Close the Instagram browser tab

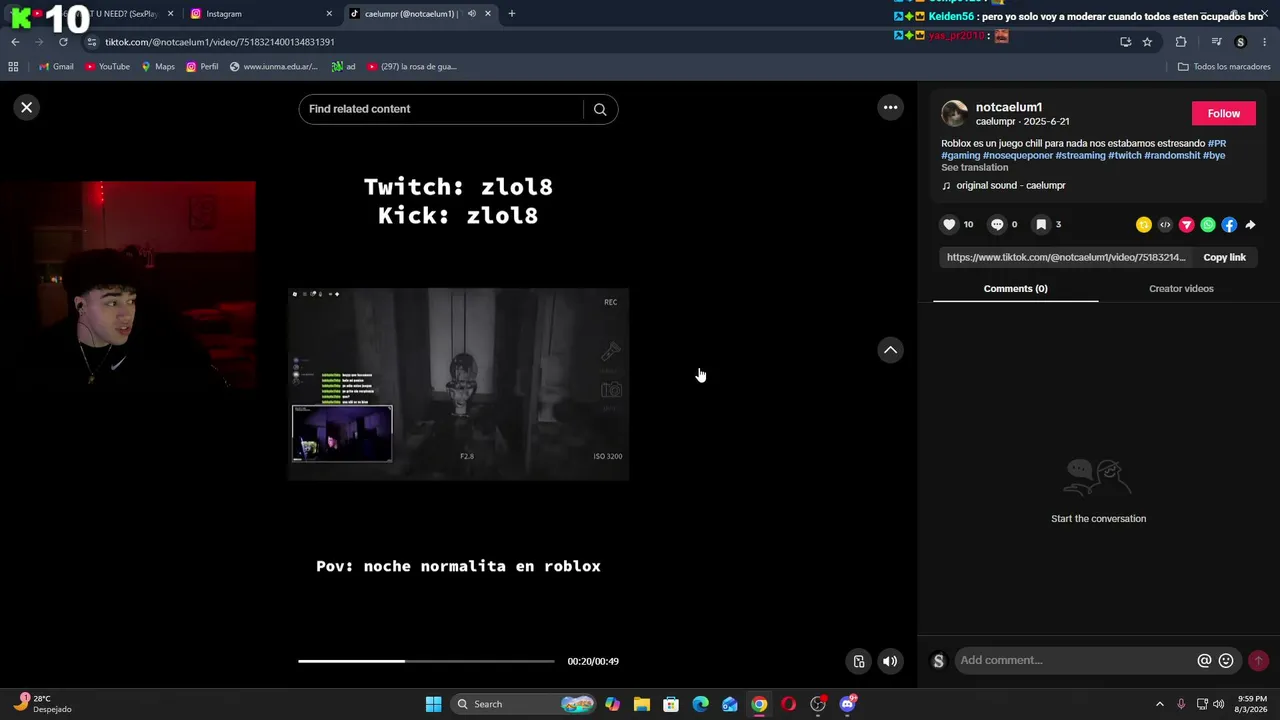click(329, 14)
